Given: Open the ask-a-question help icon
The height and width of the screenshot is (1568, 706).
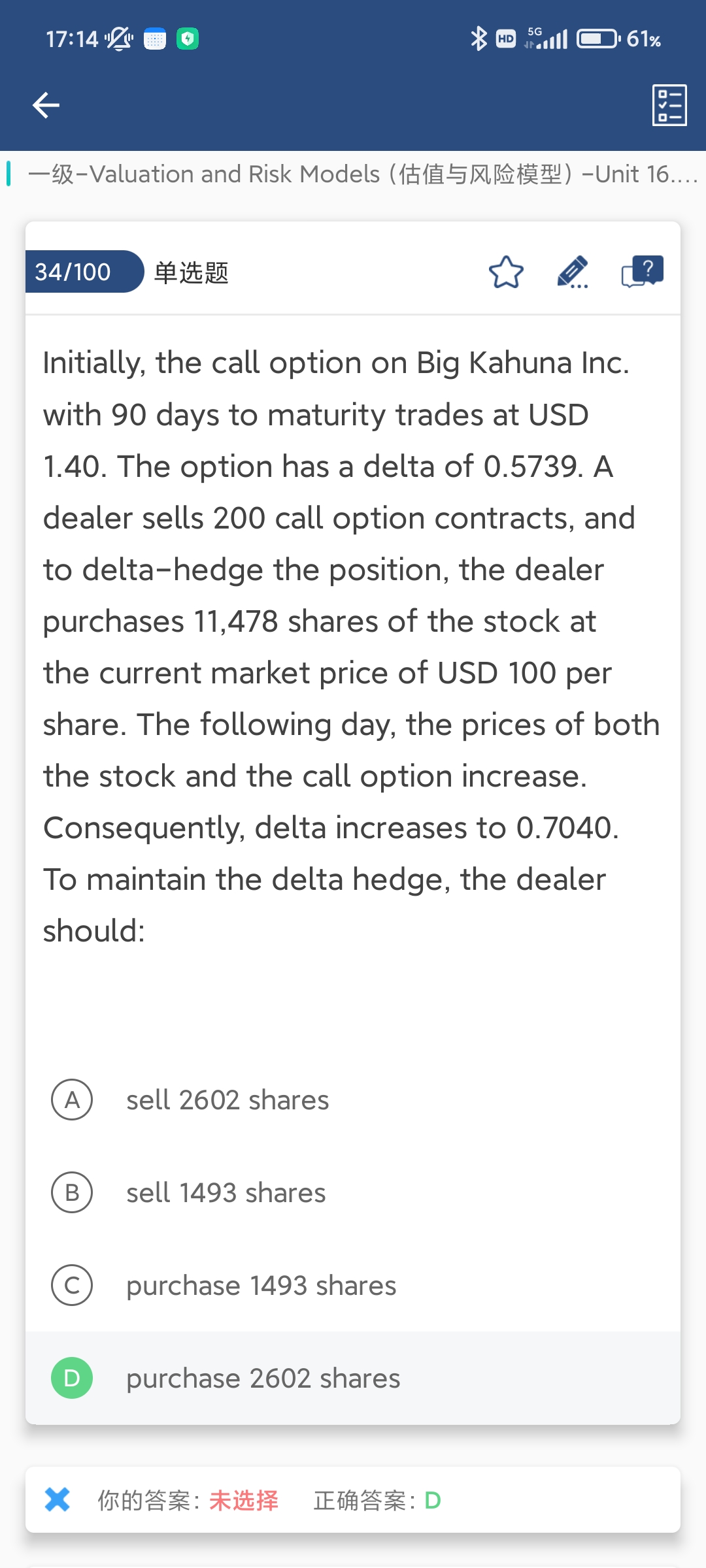Looking at the screenshot, I should coord(642,271).
